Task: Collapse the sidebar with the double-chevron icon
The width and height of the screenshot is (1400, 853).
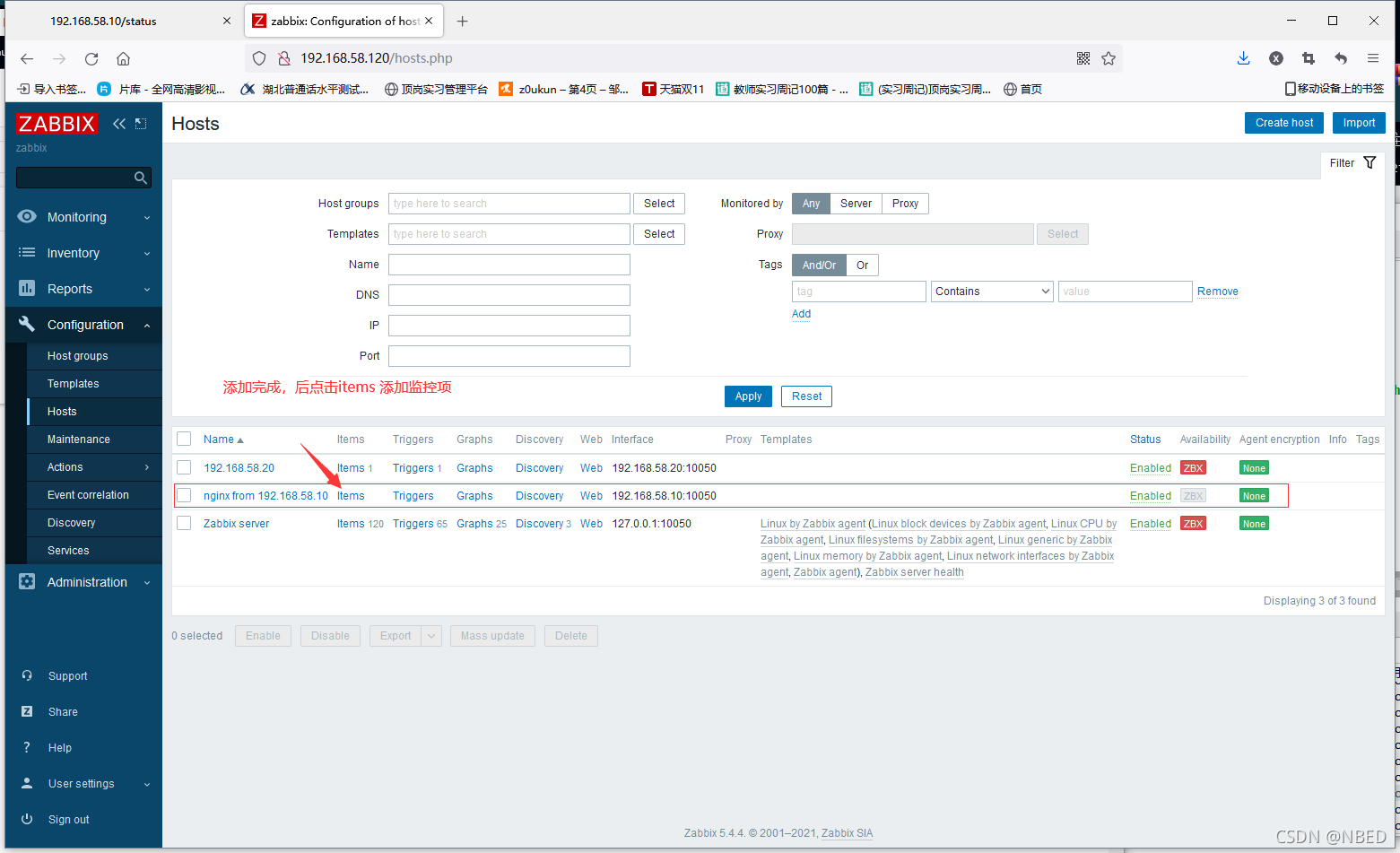Action: (x=118, y=124)
